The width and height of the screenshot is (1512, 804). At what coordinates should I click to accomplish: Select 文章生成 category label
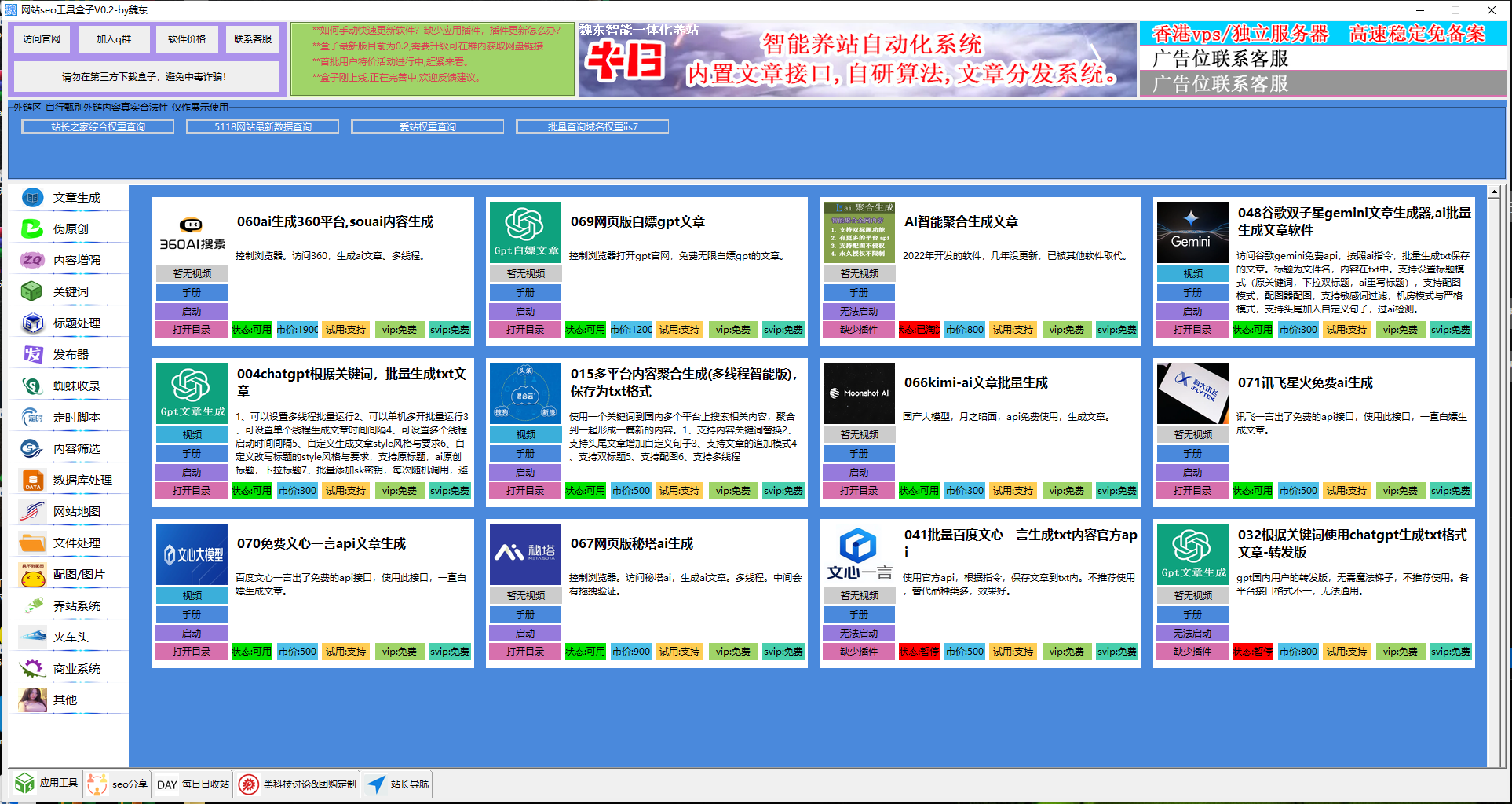coord(77,198)
